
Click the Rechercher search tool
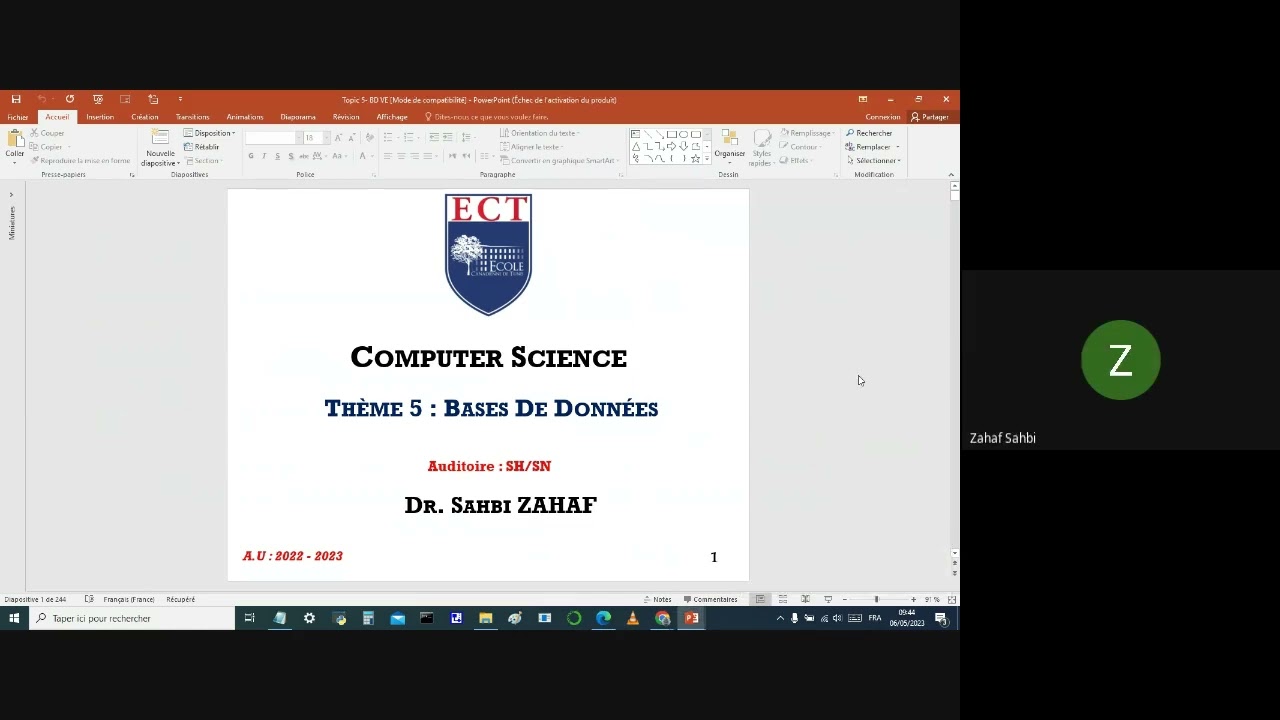click(x=869, y=133)
